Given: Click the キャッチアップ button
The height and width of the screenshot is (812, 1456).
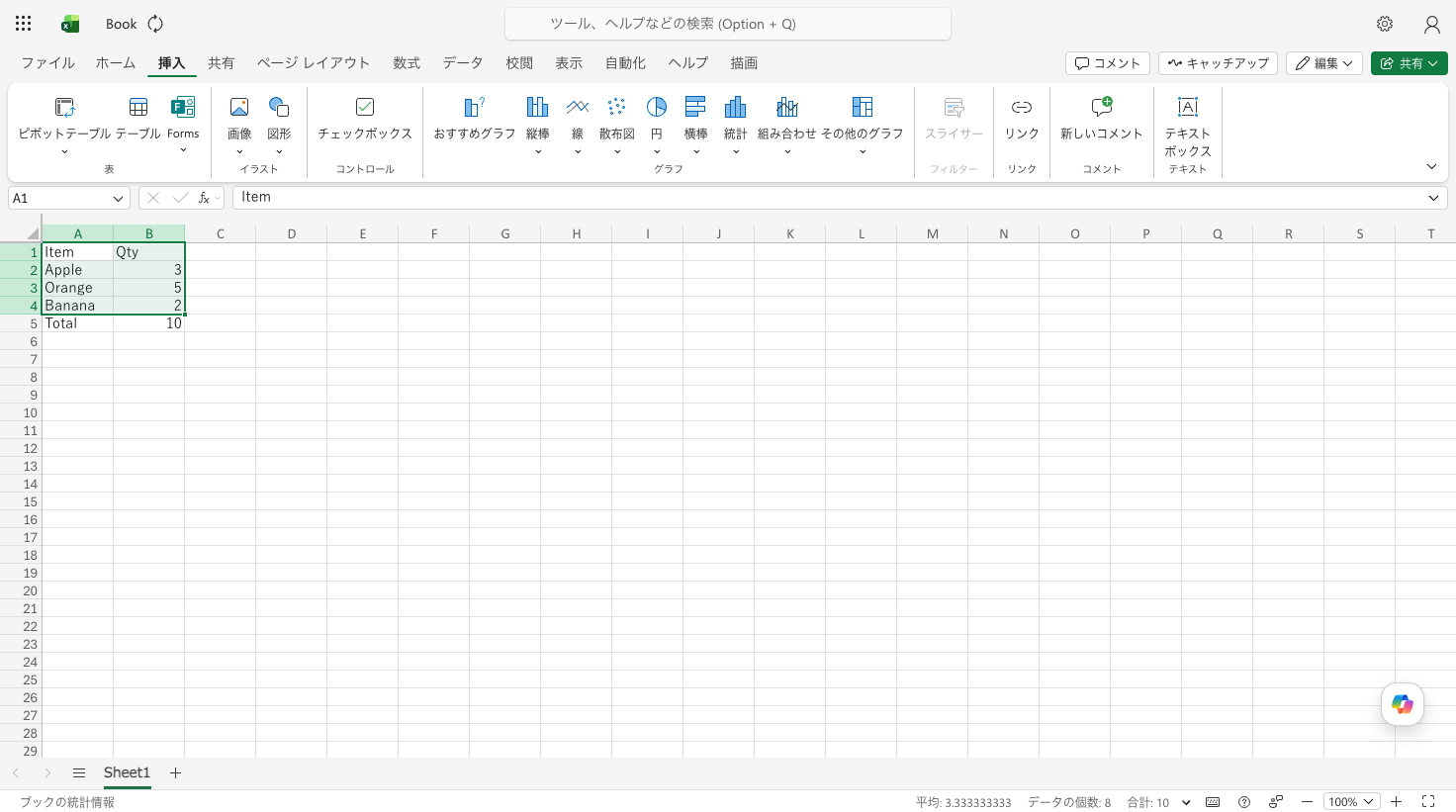Looking at the screenshot, I should click(x=1218, y=63).
